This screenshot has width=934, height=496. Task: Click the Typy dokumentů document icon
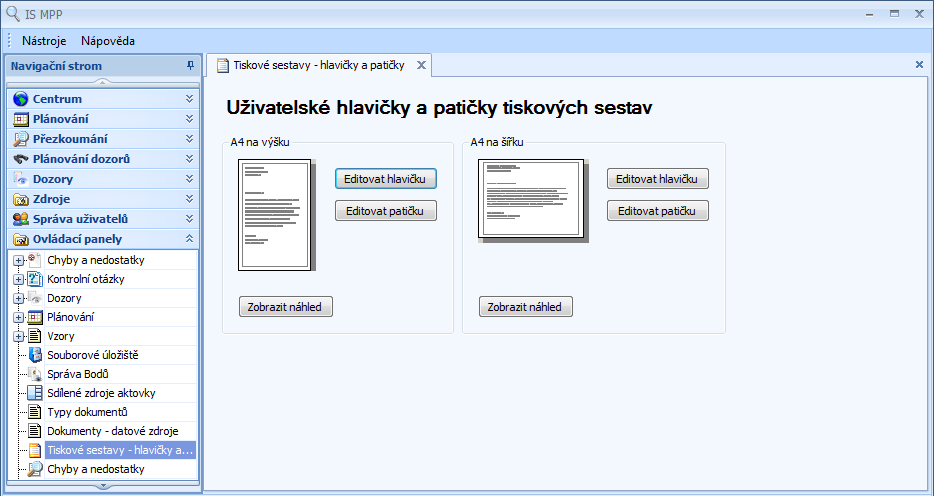[35, 412]
